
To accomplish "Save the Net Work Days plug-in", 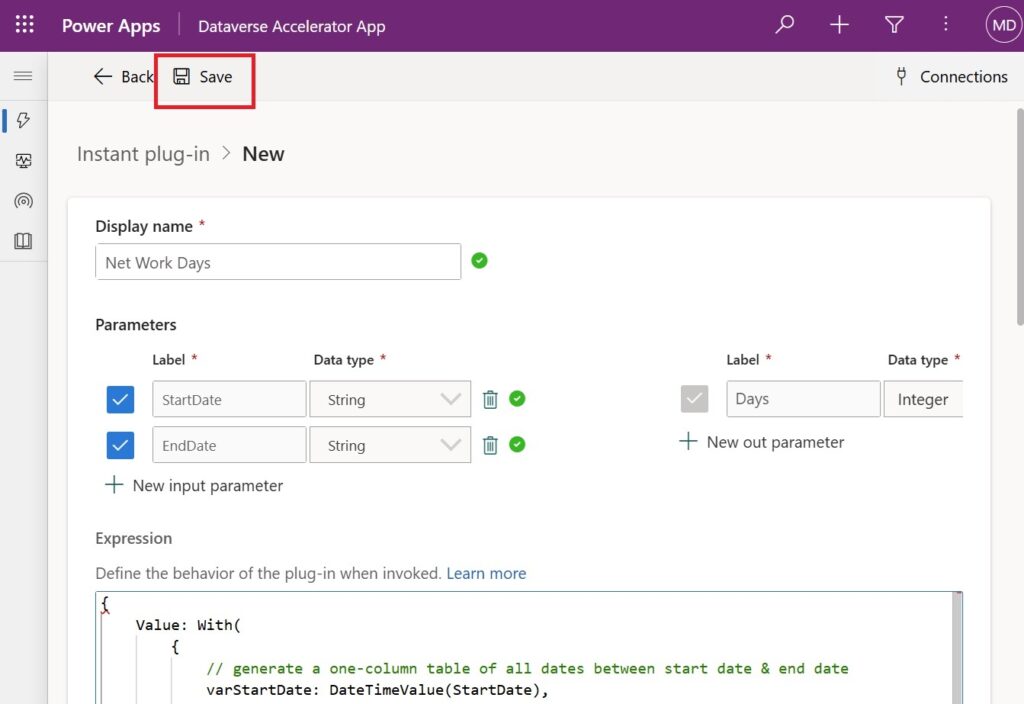I will (204, 76).
